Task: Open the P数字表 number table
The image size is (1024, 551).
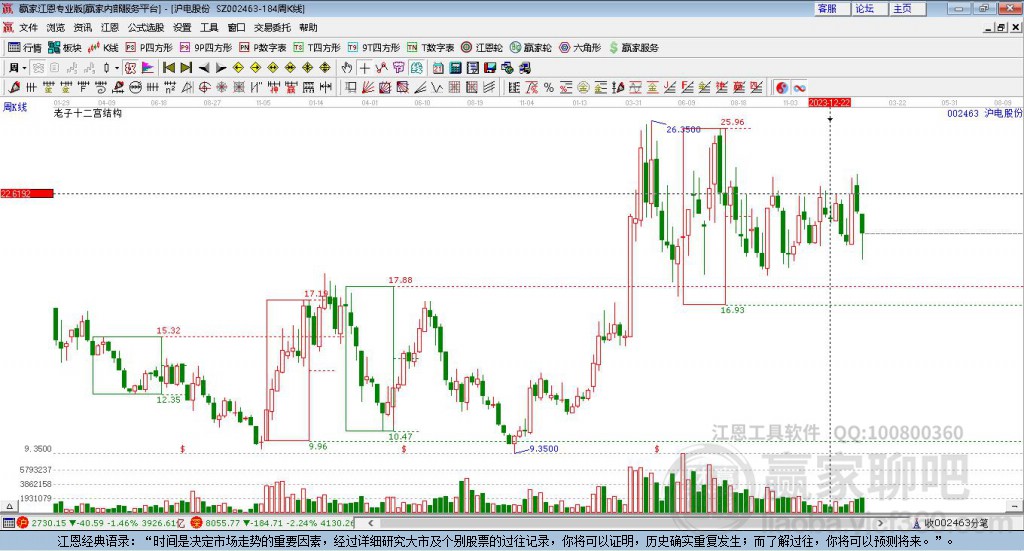Action: pos(263,48)
